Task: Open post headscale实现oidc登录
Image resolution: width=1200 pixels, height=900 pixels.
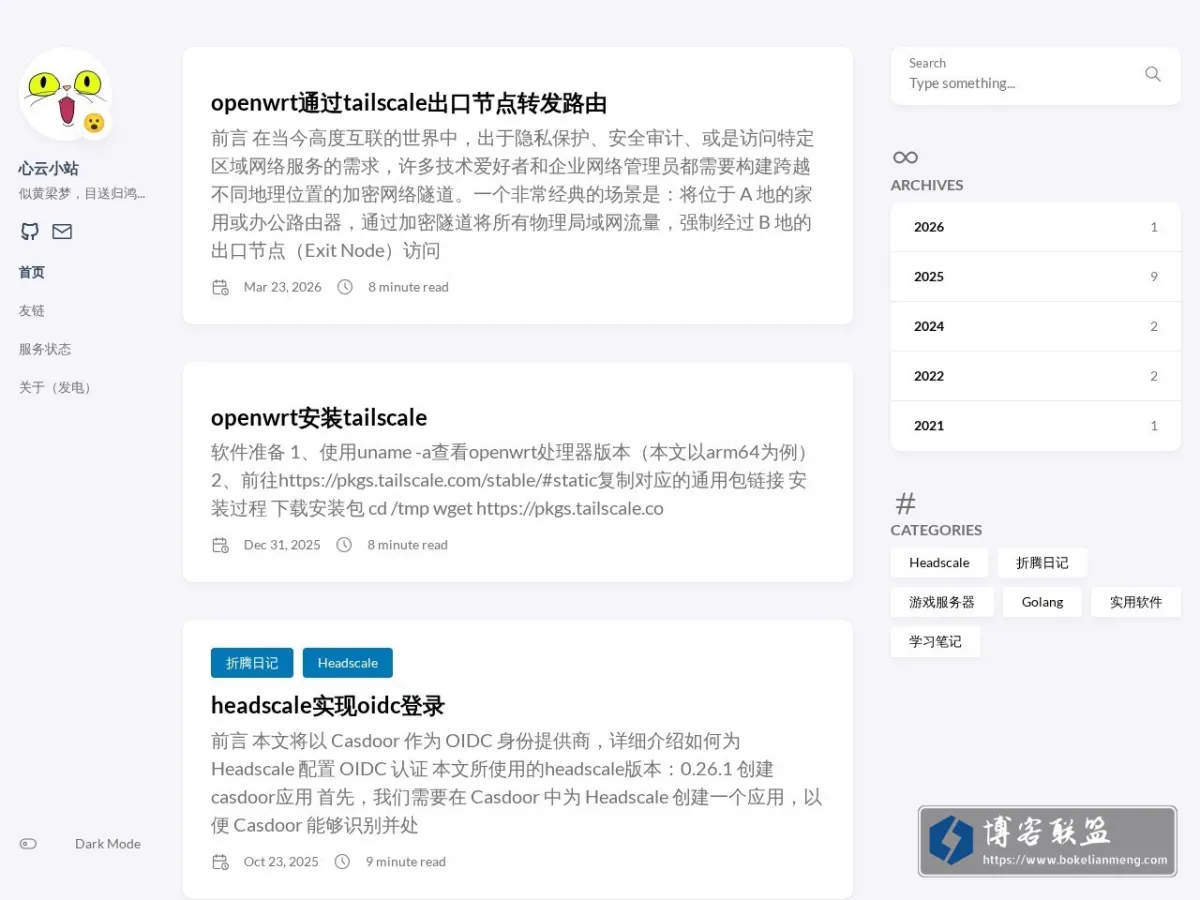Action: [328, 705]
